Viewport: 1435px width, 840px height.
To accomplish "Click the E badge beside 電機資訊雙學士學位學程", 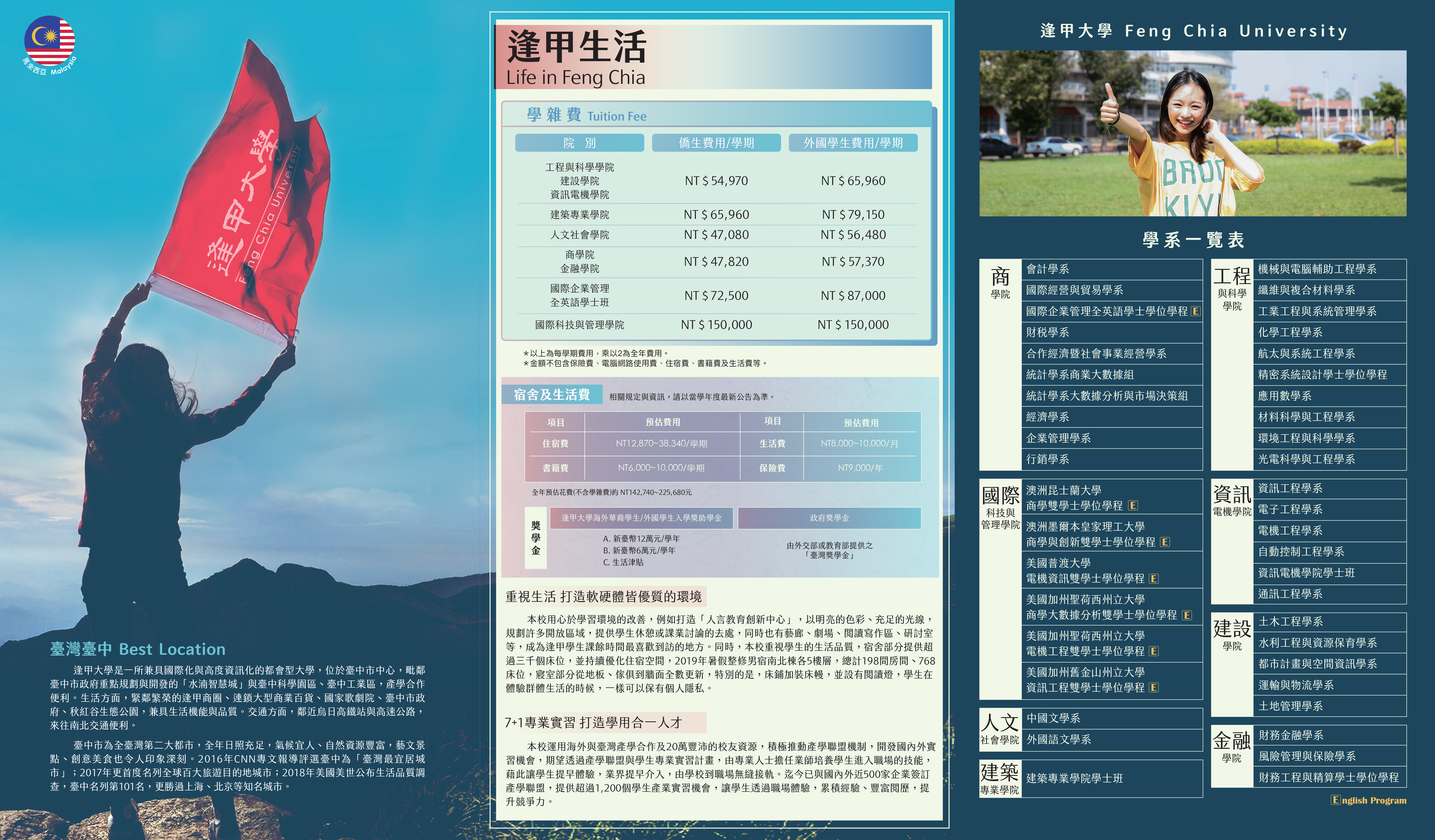I will pos(1154,578).
